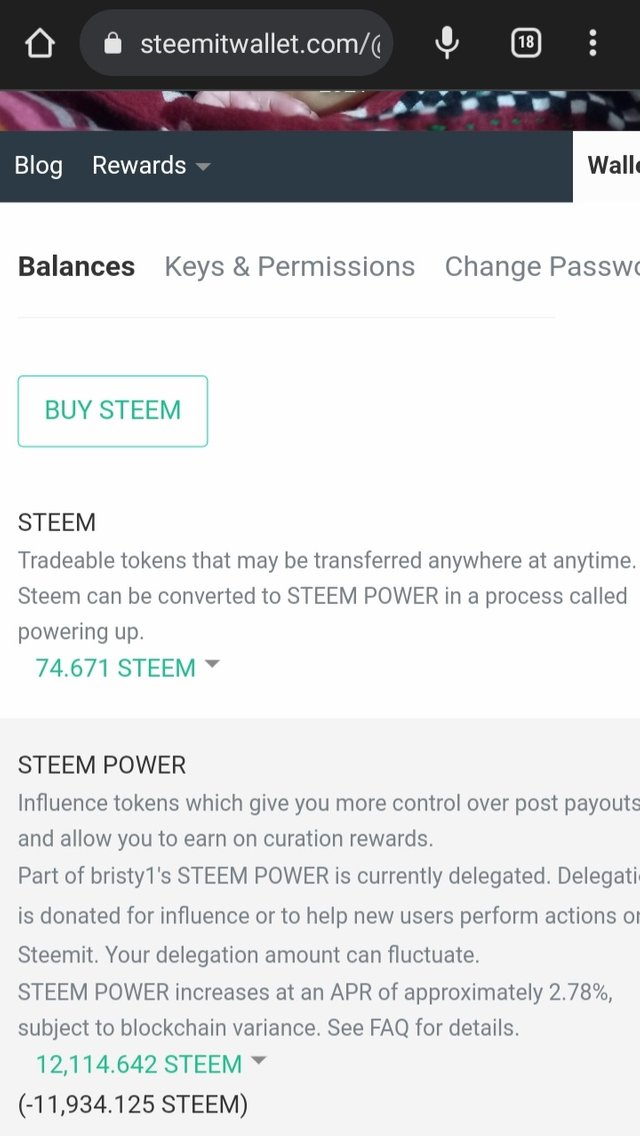Click the delegated (-11,934.125 STEEM) amount

pos(133,1104)
